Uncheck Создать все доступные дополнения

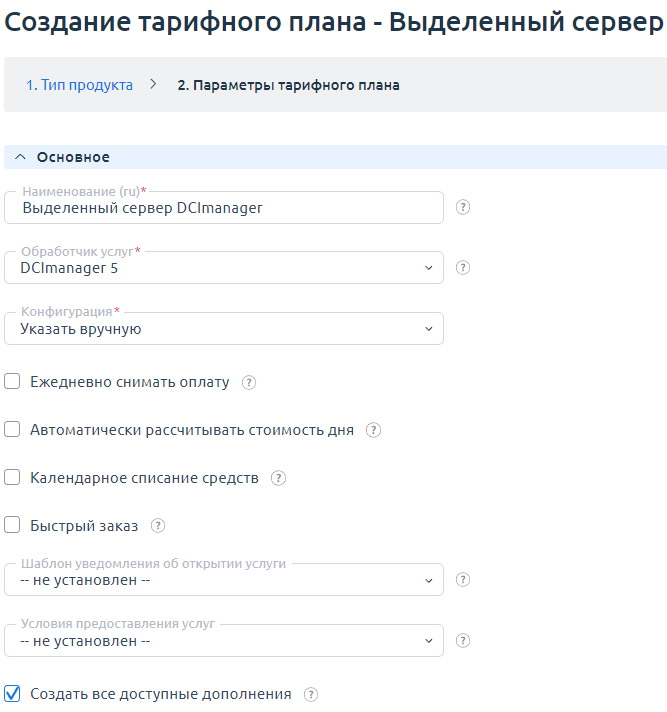tap(13, 694)
